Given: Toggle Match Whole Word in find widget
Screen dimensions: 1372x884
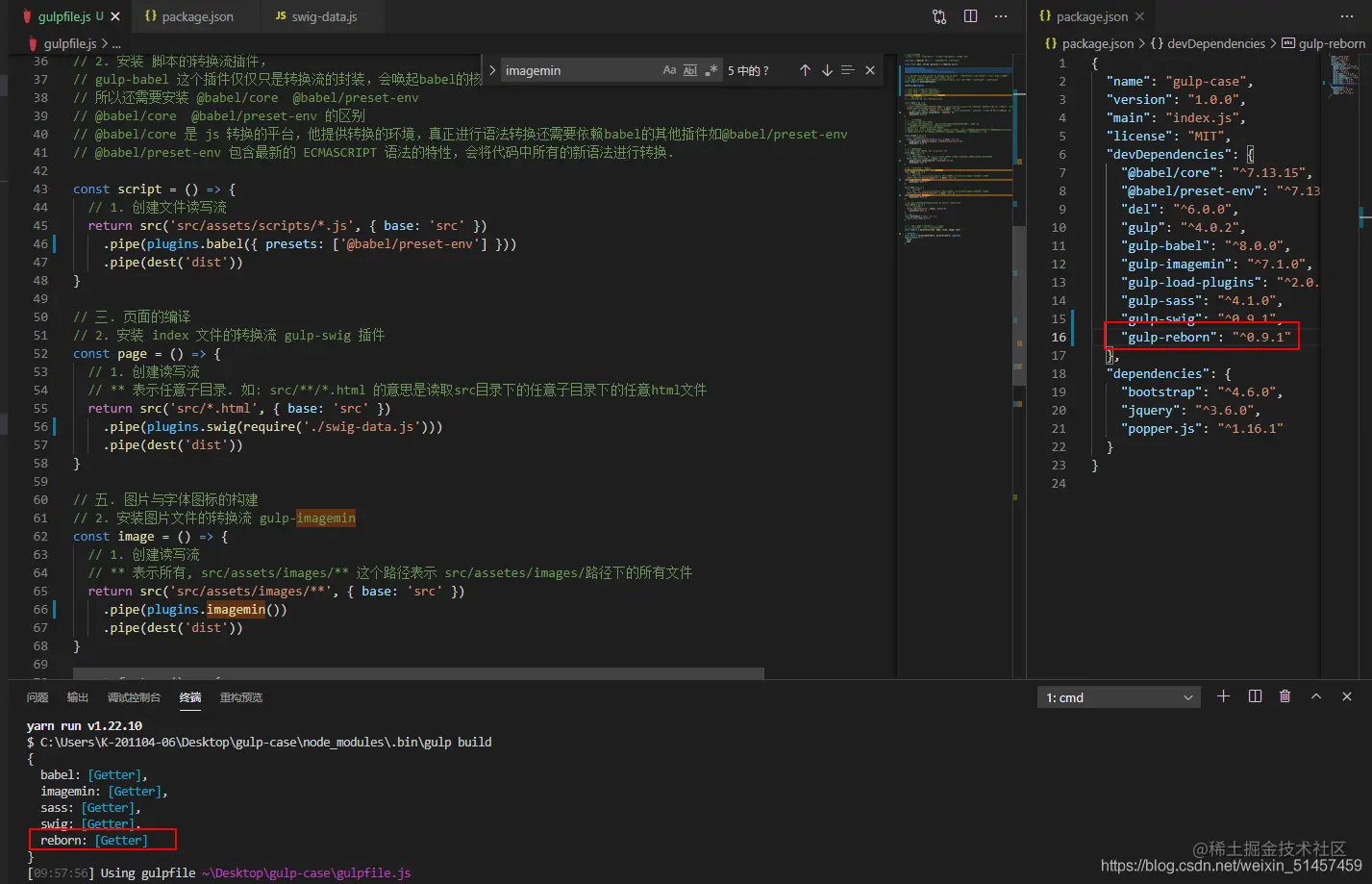Looking at the screenshot, I should pyautogui.click(x=690, y=70).
